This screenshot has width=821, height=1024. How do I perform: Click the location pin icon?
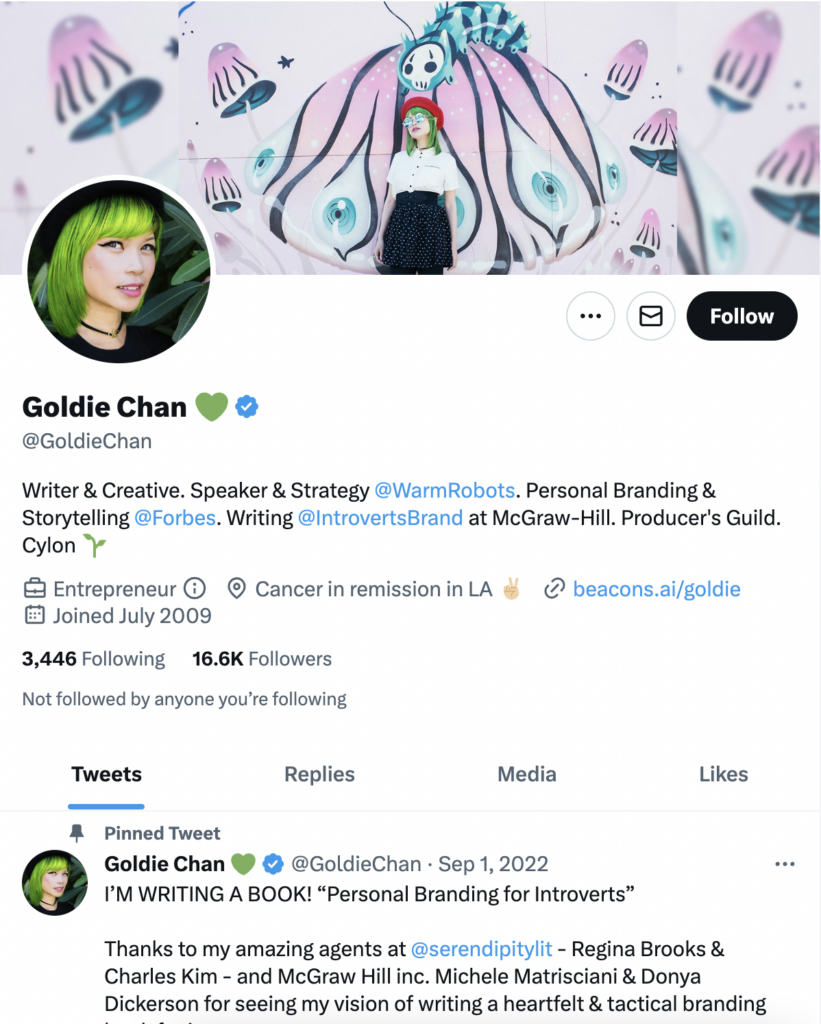coord(236,588)
